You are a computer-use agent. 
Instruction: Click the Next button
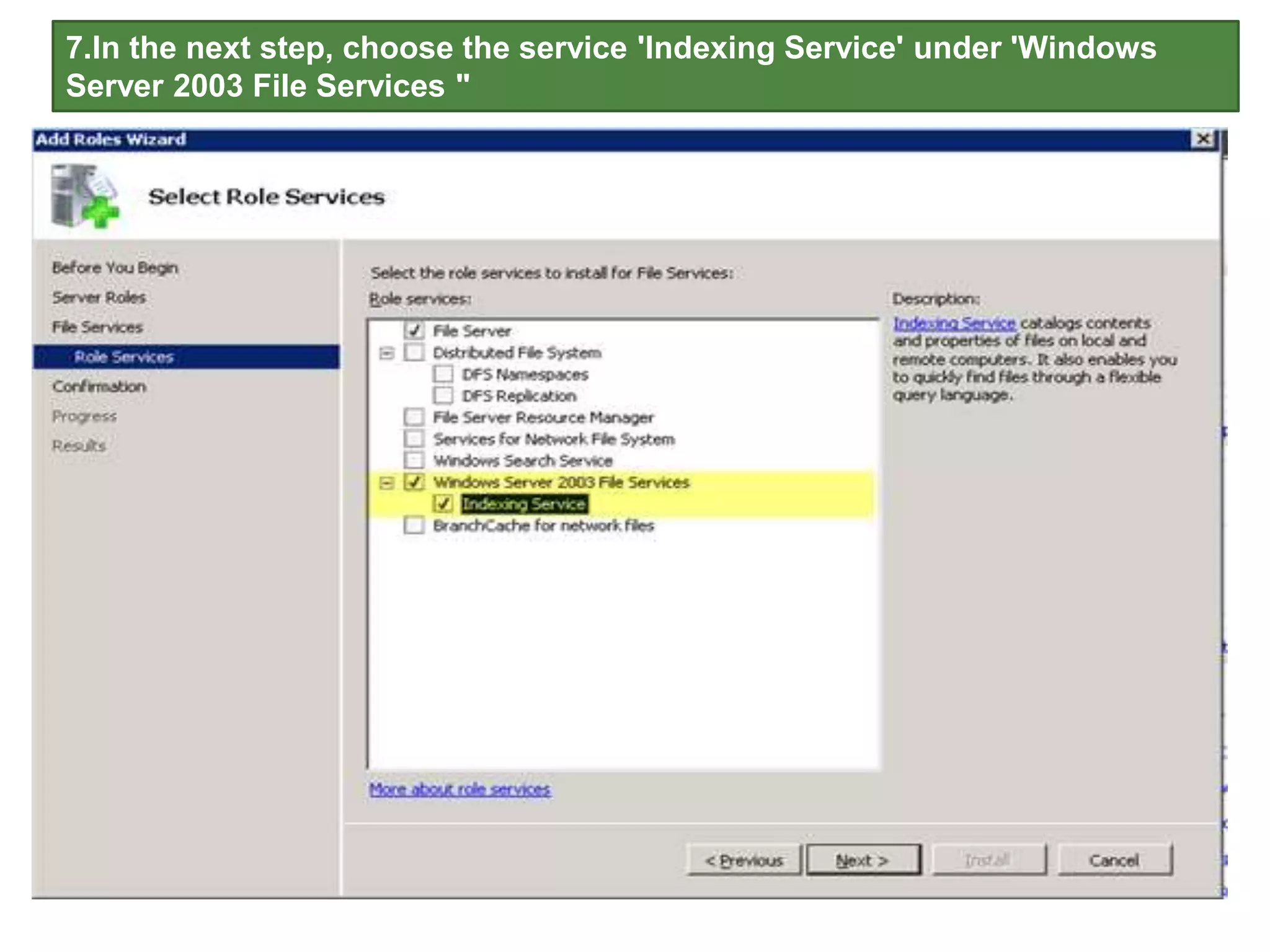pyautogui.click(x=863, y=860)
